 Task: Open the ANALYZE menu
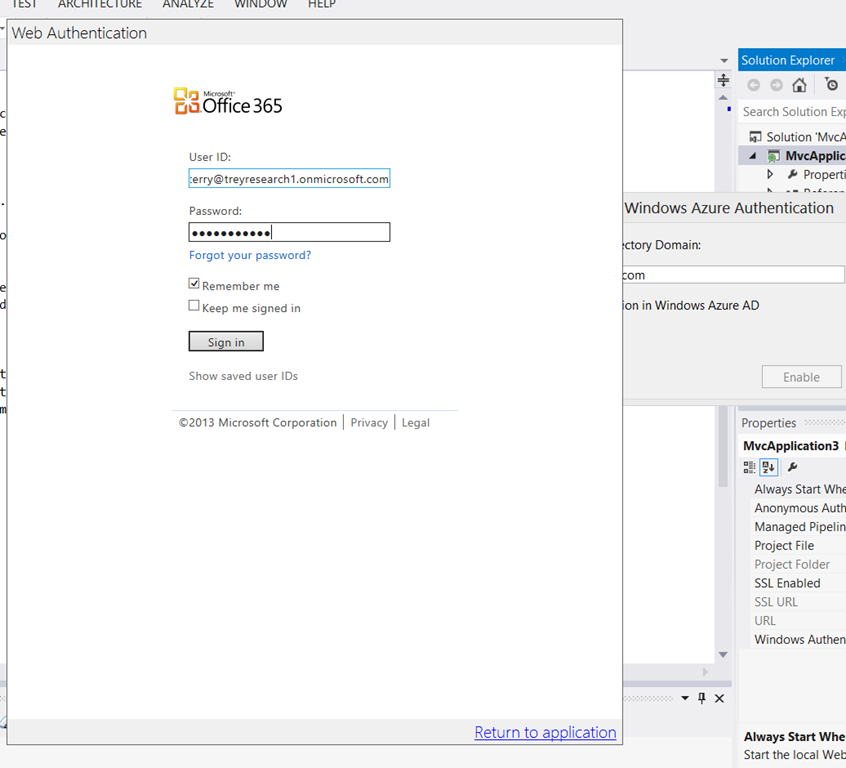(188, 4)
